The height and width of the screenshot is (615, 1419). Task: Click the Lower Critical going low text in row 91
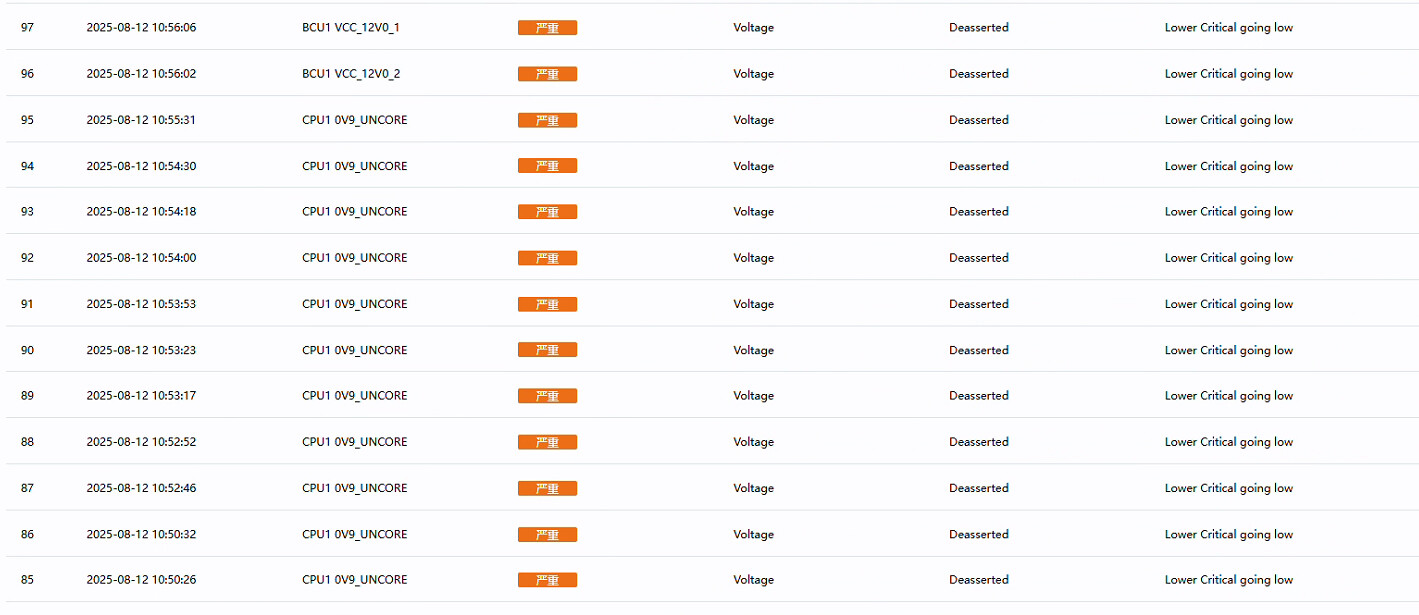(1228, 304)
